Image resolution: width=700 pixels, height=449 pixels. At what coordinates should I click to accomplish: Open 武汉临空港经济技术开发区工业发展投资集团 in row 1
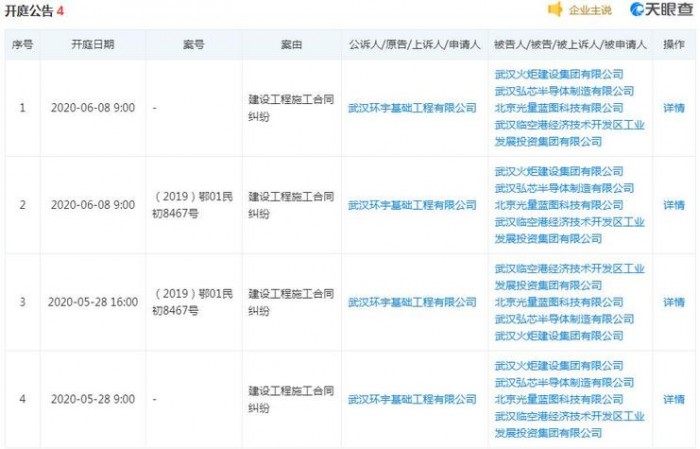pos(570,133)
